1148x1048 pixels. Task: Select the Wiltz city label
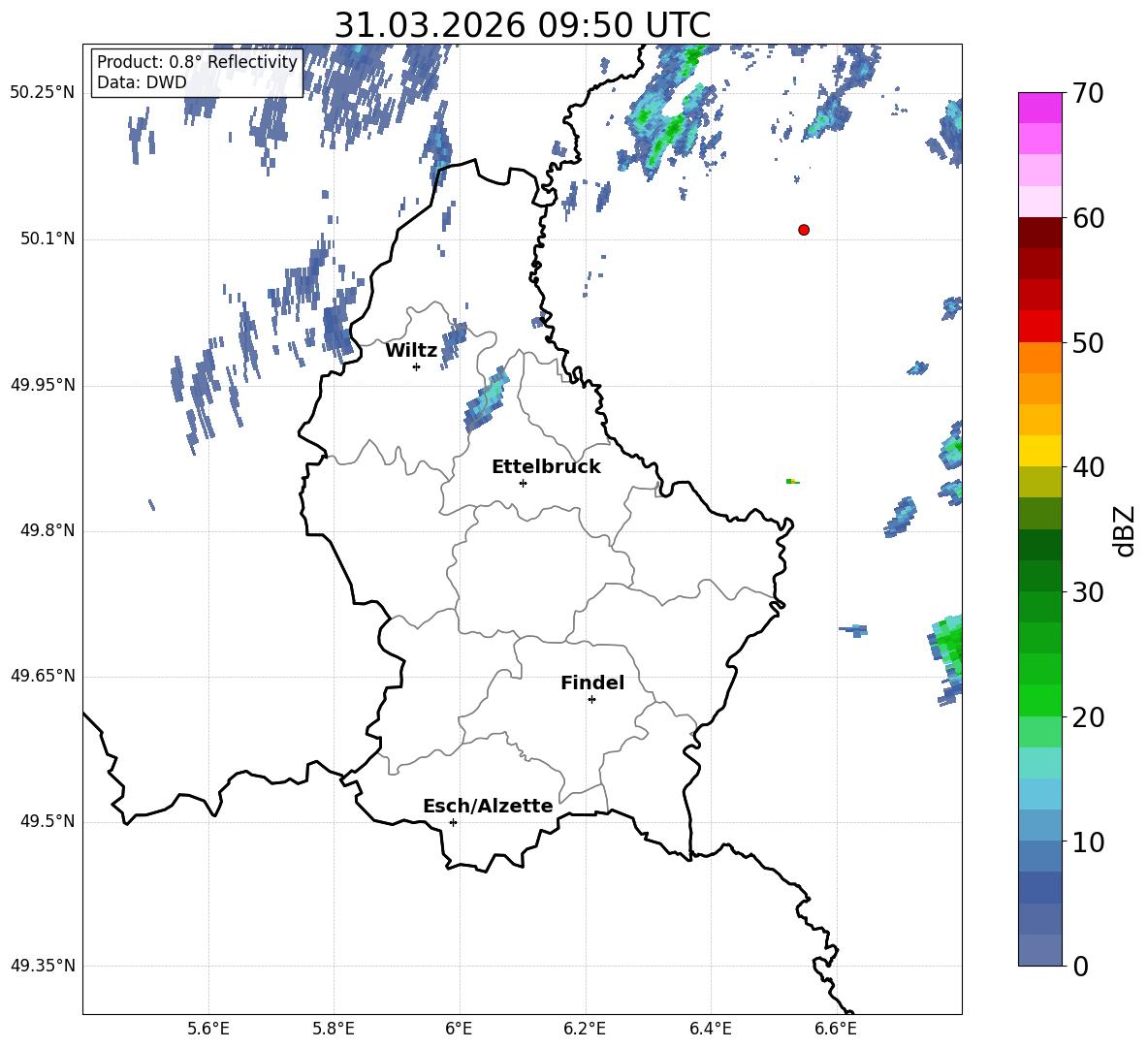pos(411,351)
